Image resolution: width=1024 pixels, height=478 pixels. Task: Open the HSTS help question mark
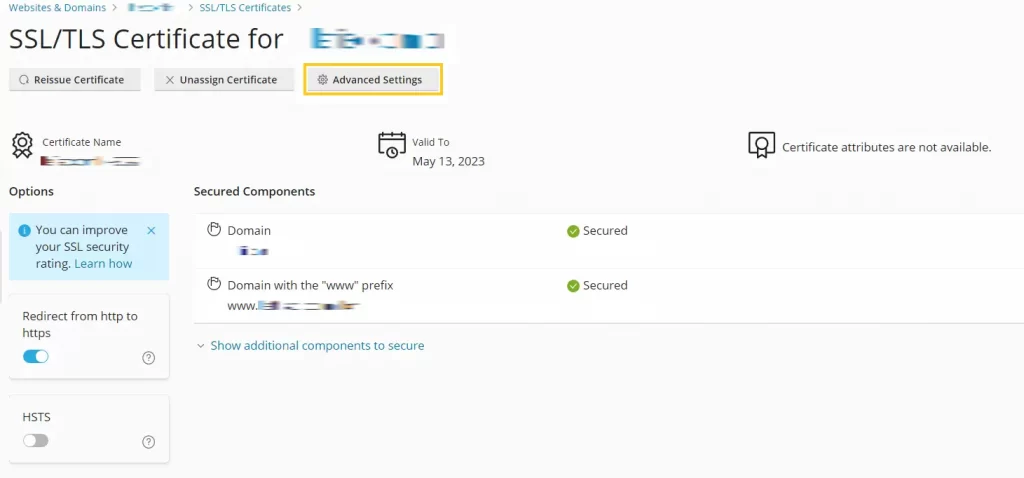tap(148, 442)
